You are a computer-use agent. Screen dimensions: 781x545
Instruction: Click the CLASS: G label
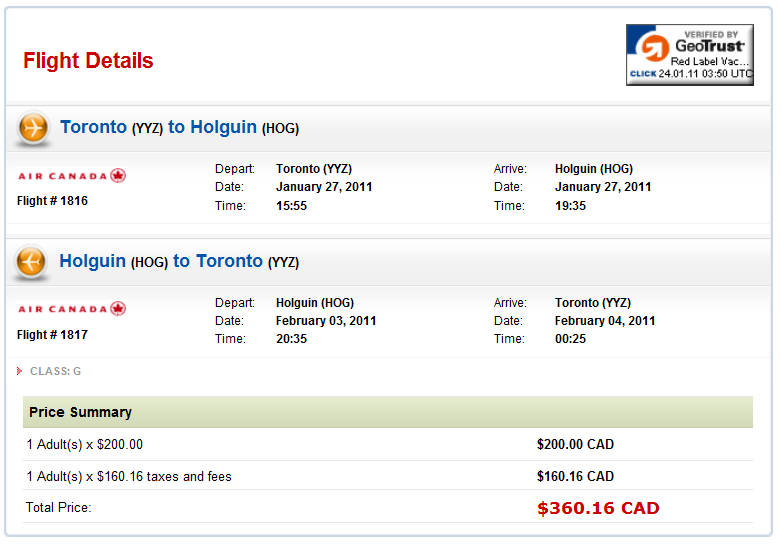55,371
